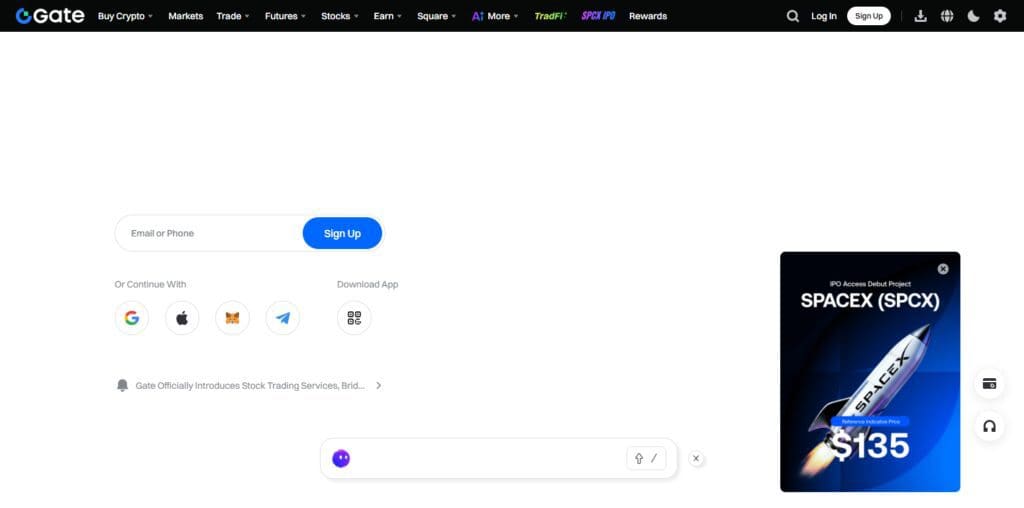This screenshot has height=508, width=1024.
Task: Click the AI assistant text input
Action: (488, 458)
